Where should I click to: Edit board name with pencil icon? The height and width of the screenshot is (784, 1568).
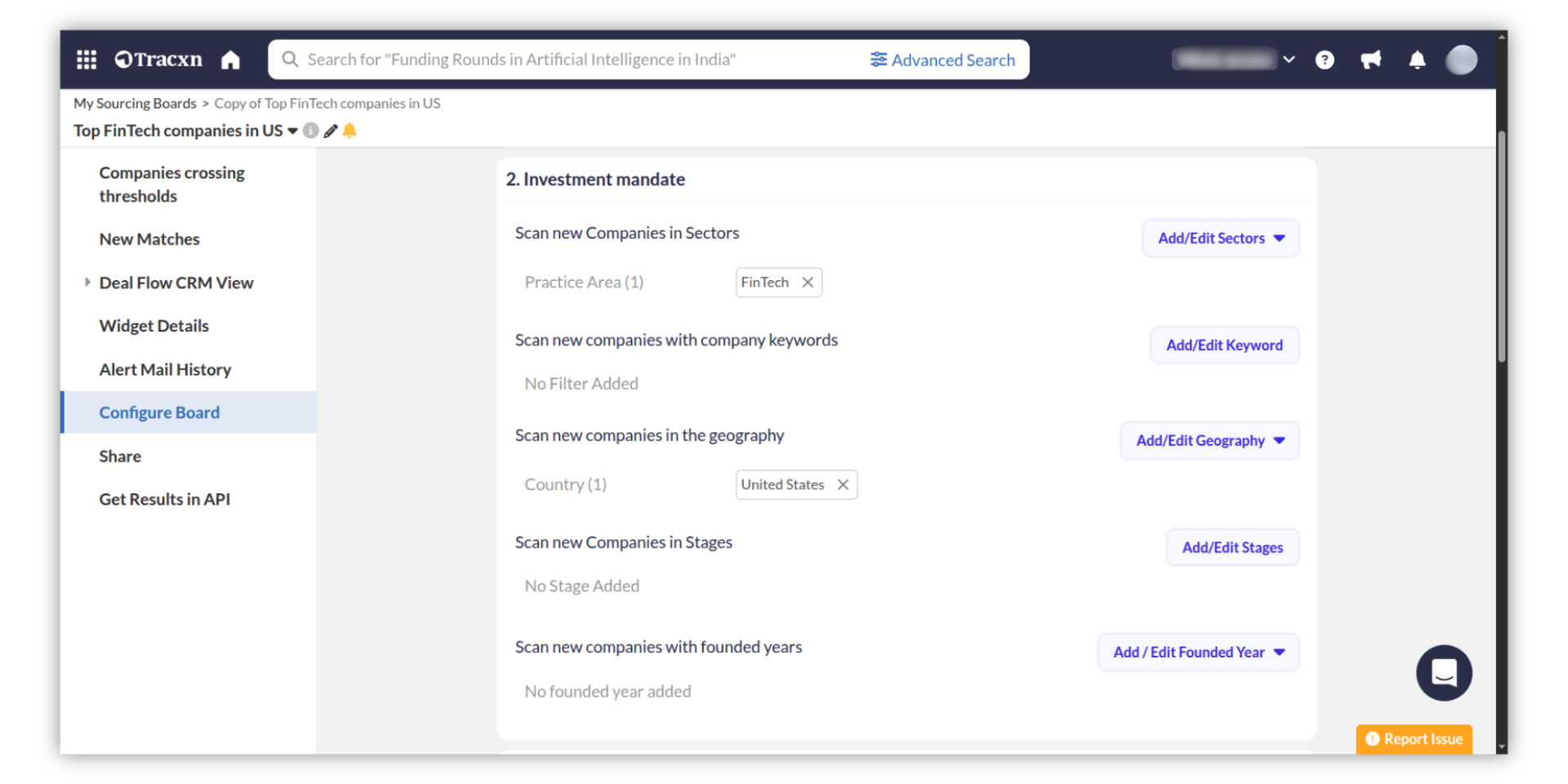click(331, 131)
